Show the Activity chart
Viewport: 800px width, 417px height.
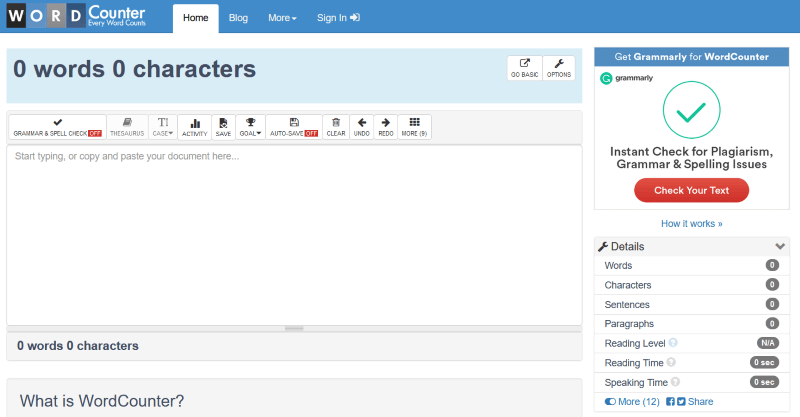click(x=194, y=127)
